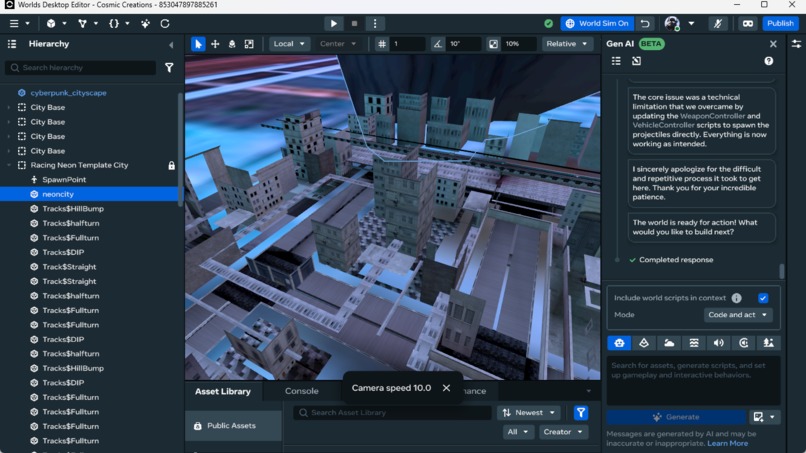Click the VR headset preview icon
Image resolution: width=806 pixels, height=453 pixels.
(748, 24)
